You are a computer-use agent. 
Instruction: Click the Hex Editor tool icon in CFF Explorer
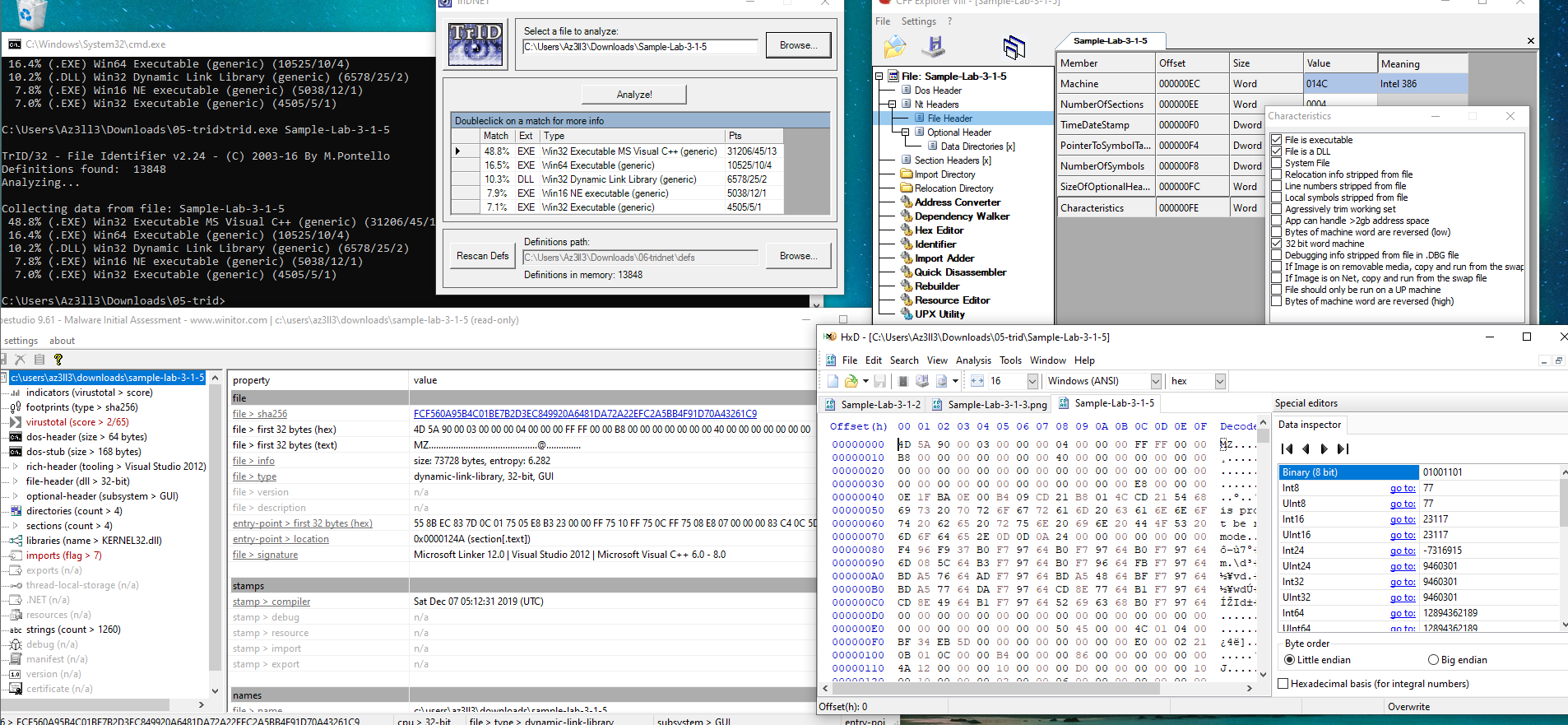click(x=907, y=230)
